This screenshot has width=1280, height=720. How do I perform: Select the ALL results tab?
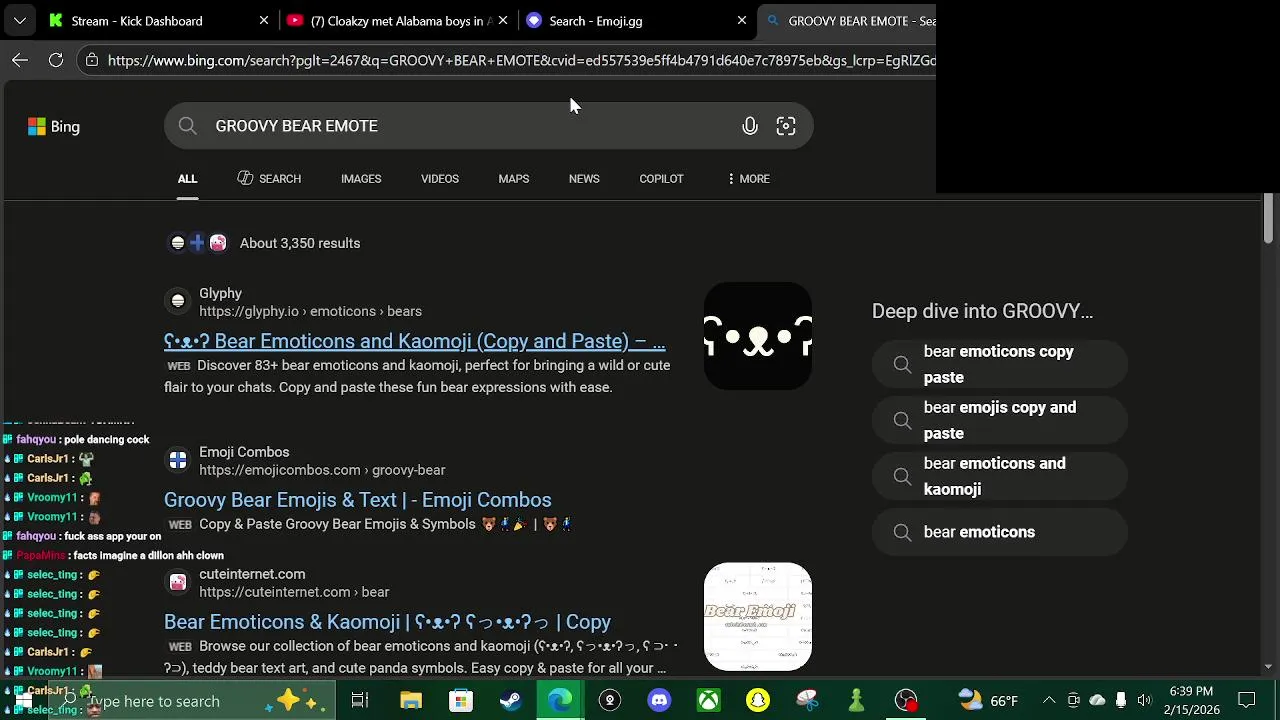[x=187, y=179]
